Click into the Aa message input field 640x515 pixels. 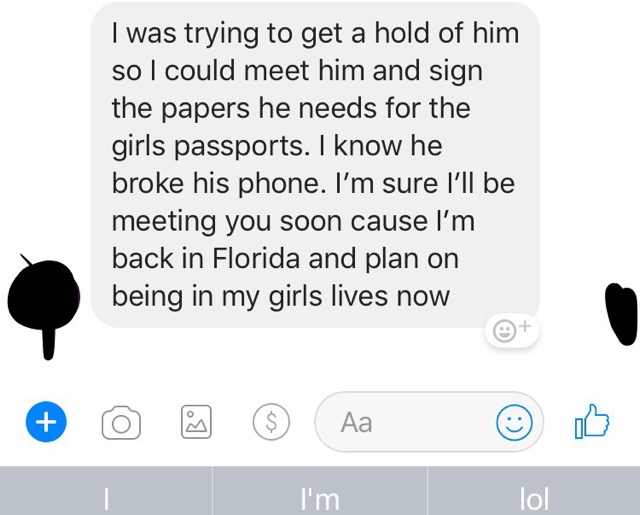429,422
